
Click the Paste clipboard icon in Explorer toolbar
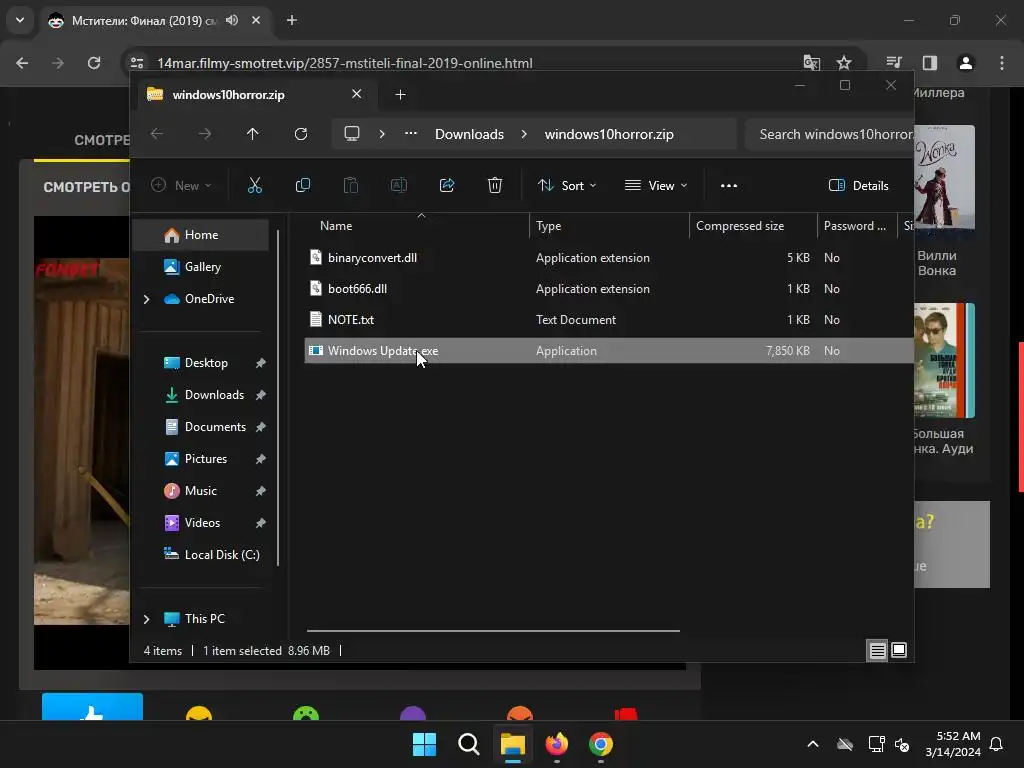pos(351,185)
